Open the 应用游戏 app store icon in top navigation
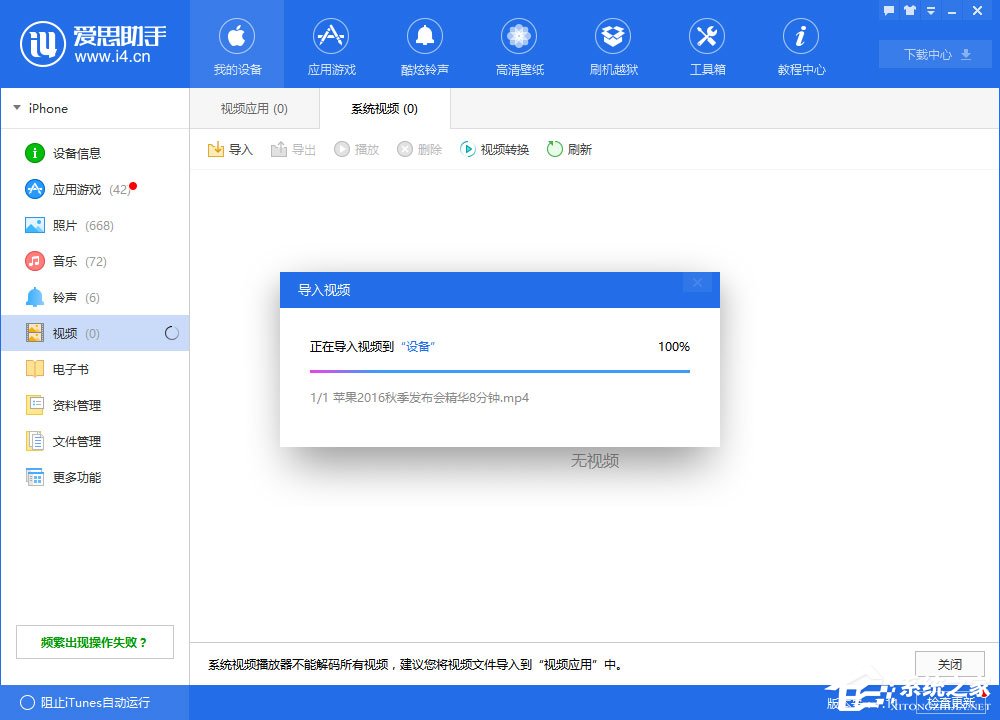Screen dimensions: 1000x720 click(x=331, y=47)
